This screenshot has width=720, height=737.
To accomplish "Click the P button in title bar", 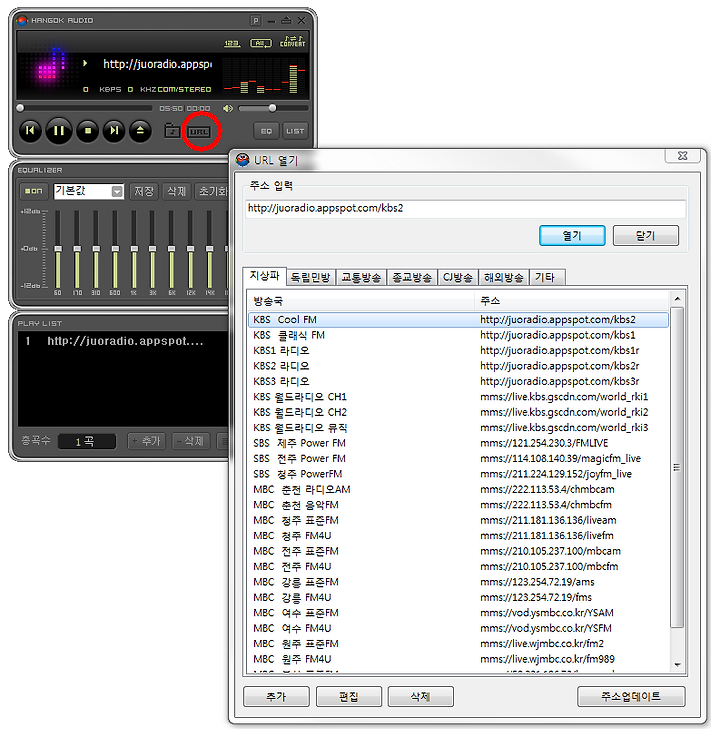I will coord(255,20).
